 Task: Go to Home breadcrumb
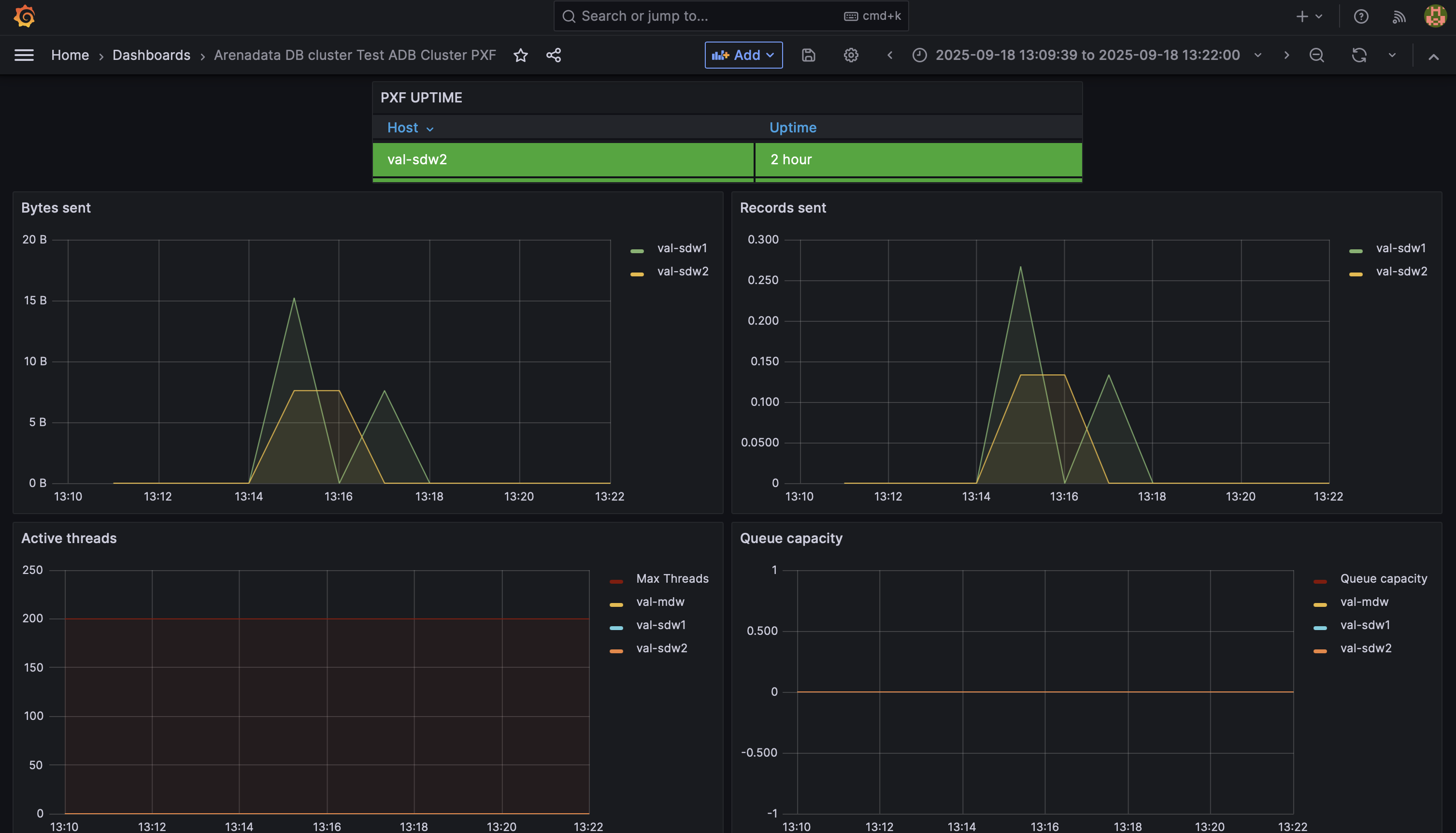[70, 55]
